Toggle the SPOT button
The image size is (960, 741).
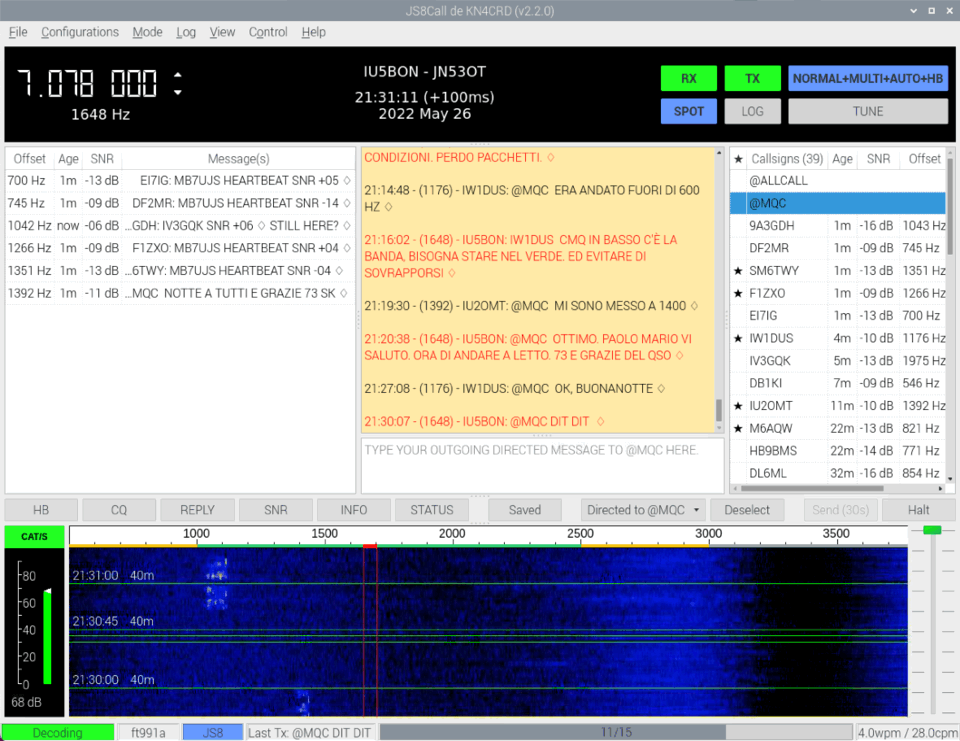[689, 111]
